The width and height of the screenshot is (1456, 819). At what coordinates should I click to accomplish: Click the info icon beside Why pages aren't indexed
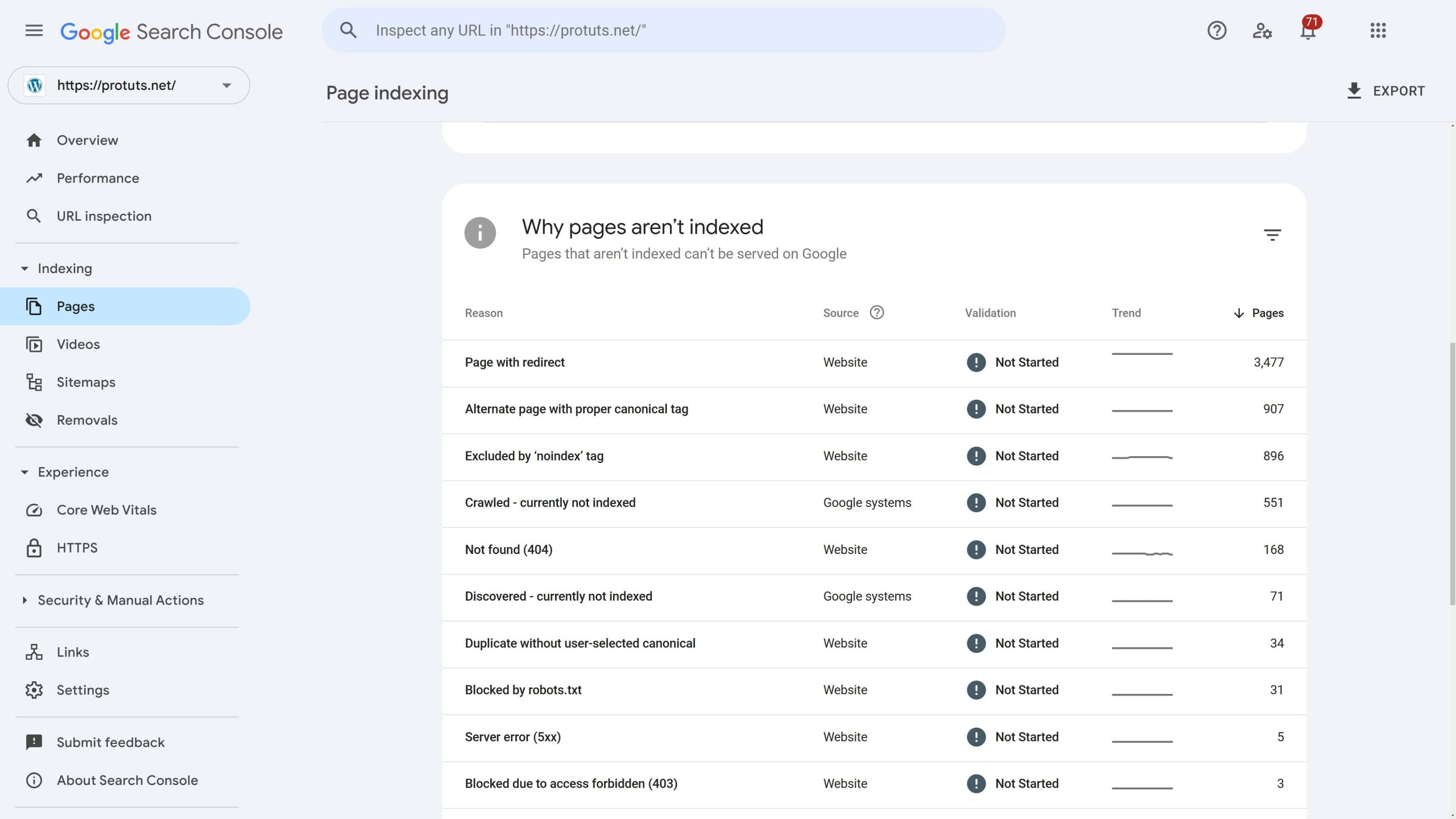point(480,233)
